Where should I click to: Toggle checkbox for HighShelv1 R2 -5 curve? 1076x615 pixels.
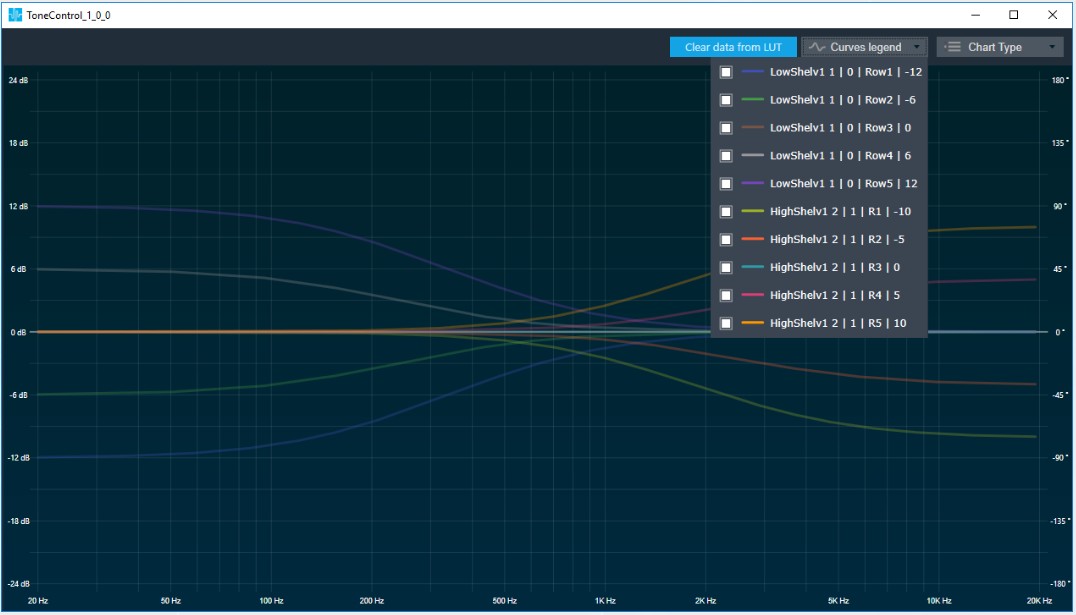point(726,240)
